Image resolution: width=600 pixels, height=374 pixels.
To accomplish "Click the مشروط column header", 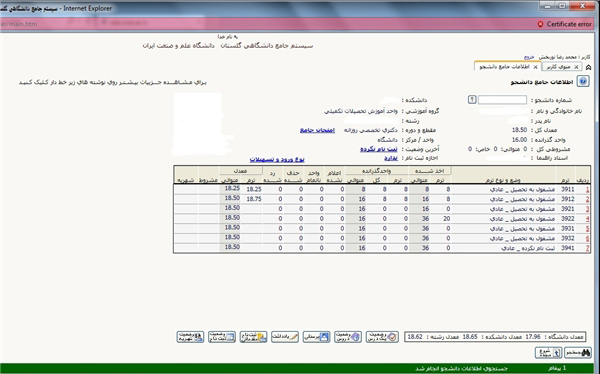I will [x=209, y=180].
